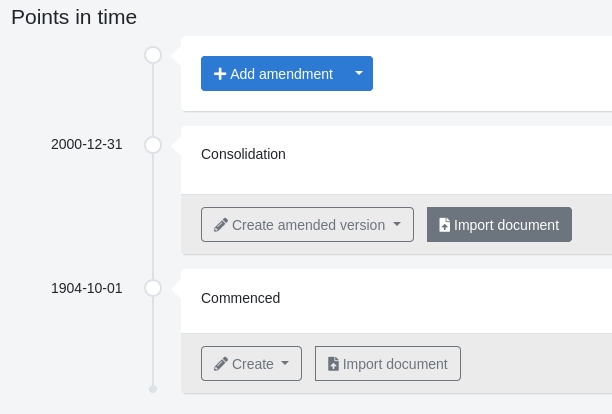Click file icon on outlined Import document button
Image resolution: width=612 pixels, height=414 pixels.
(333, 364)
